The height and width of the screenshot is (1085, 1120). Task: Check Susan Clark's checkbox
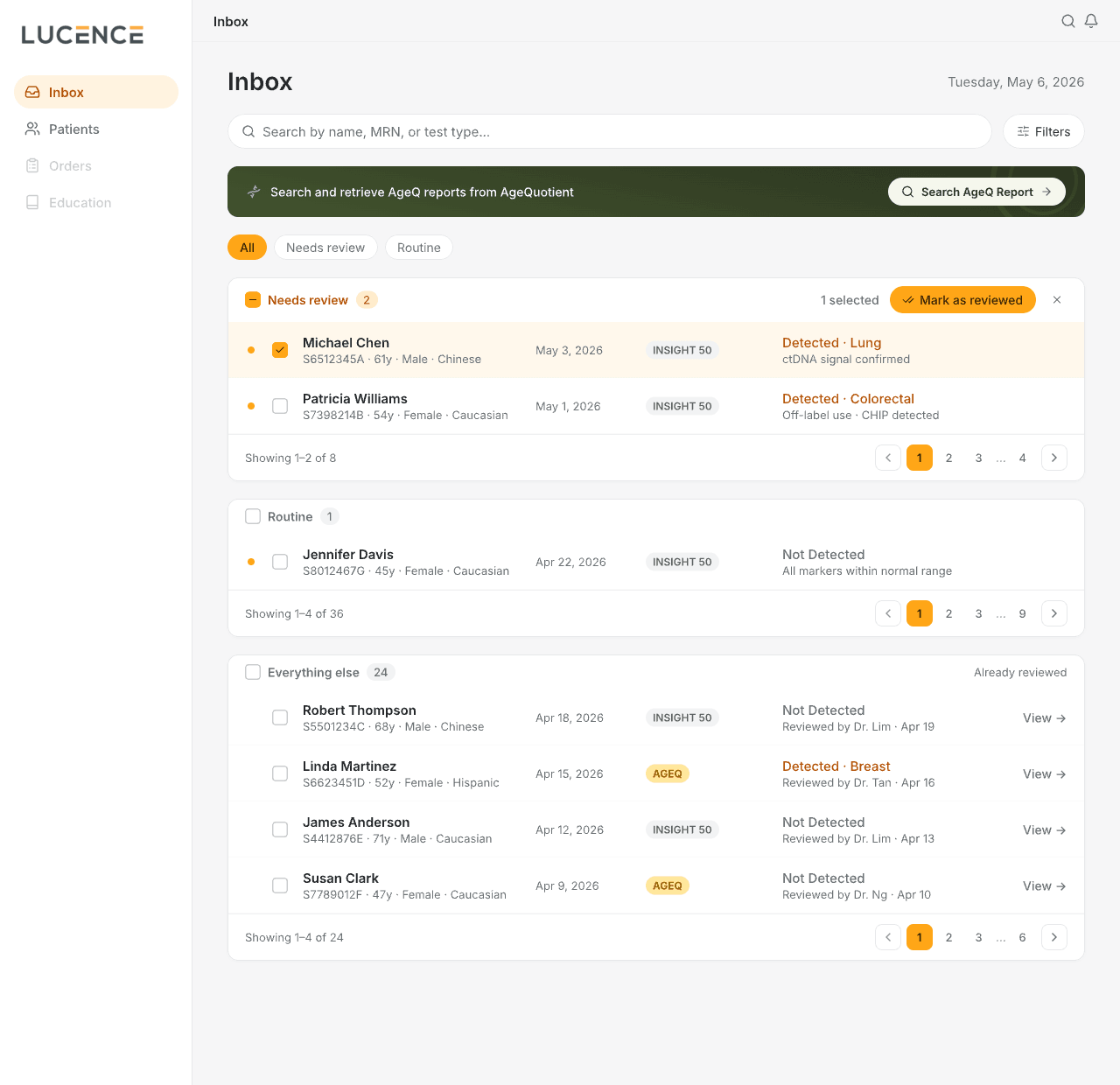tap(280, 885)
